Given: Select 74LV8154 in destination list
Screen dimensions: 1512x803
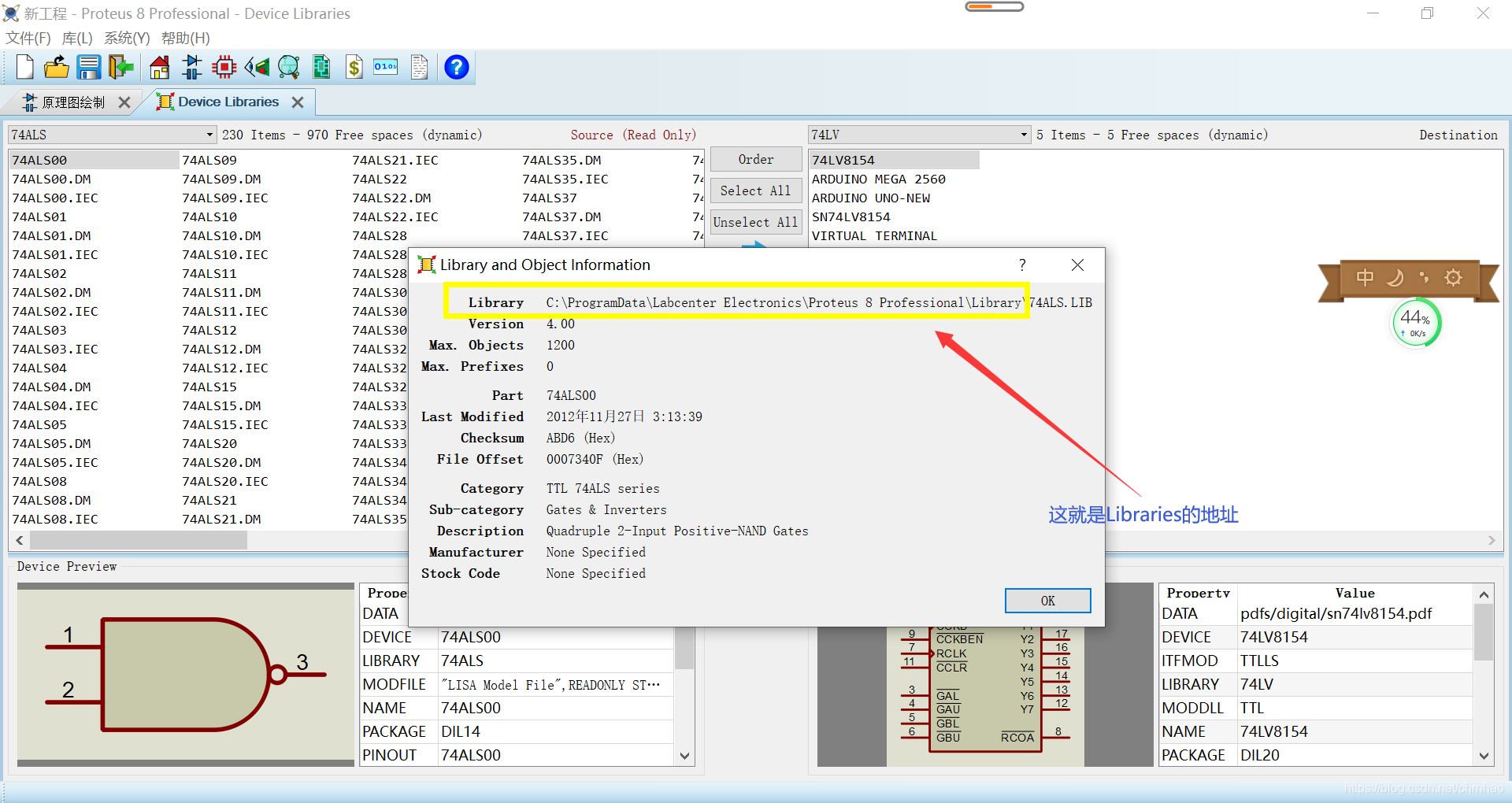Looking at the screenshot, I should tap(843, 160).
